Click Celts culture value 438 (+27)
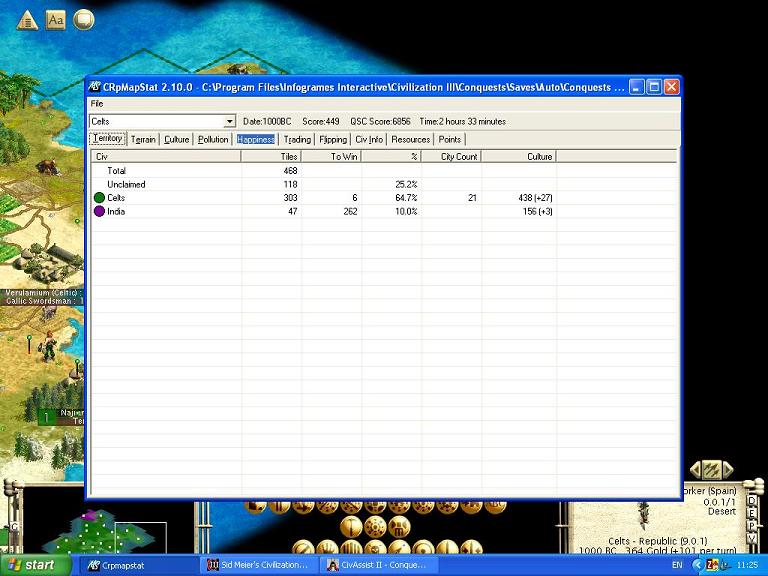 pyautogui.click(x=535, y=198)
